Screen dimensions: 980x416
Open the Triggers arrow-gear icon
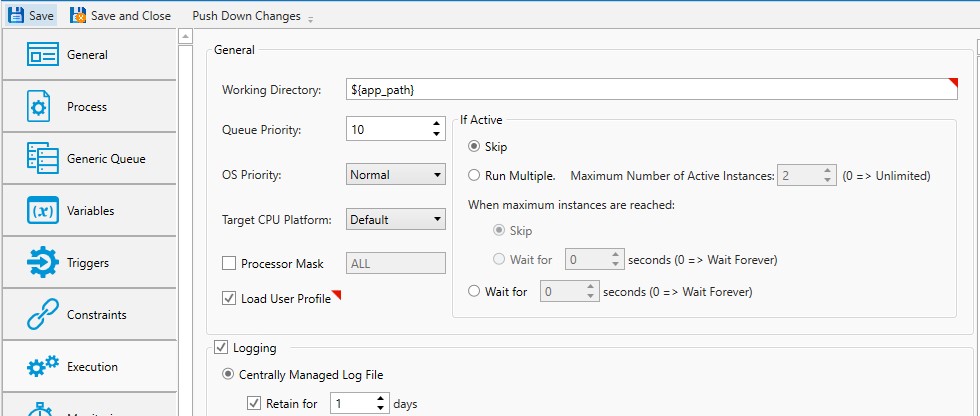(x=43, y=263)
